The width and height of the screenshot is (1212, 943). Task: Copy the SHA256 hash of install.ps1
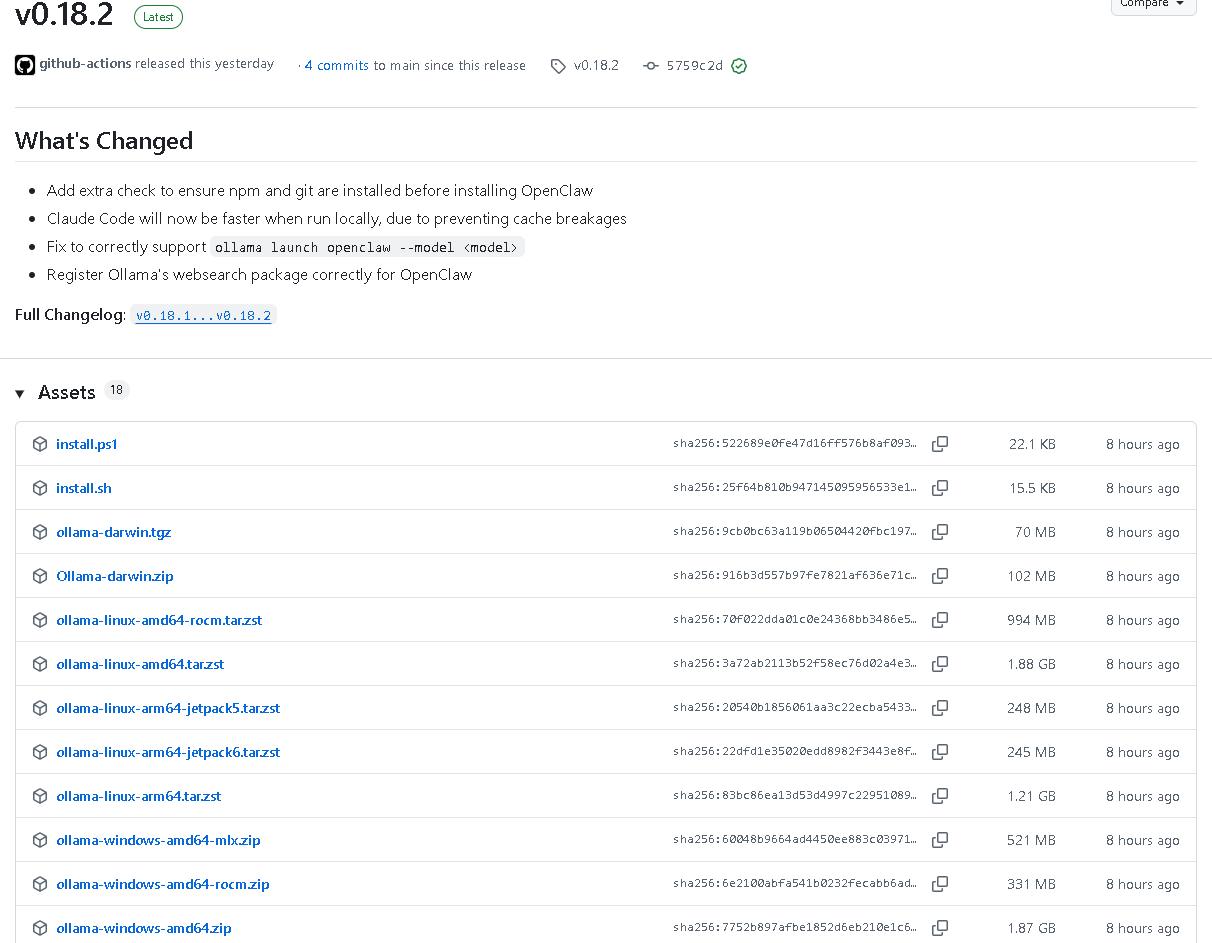click(x=940, y=444)
